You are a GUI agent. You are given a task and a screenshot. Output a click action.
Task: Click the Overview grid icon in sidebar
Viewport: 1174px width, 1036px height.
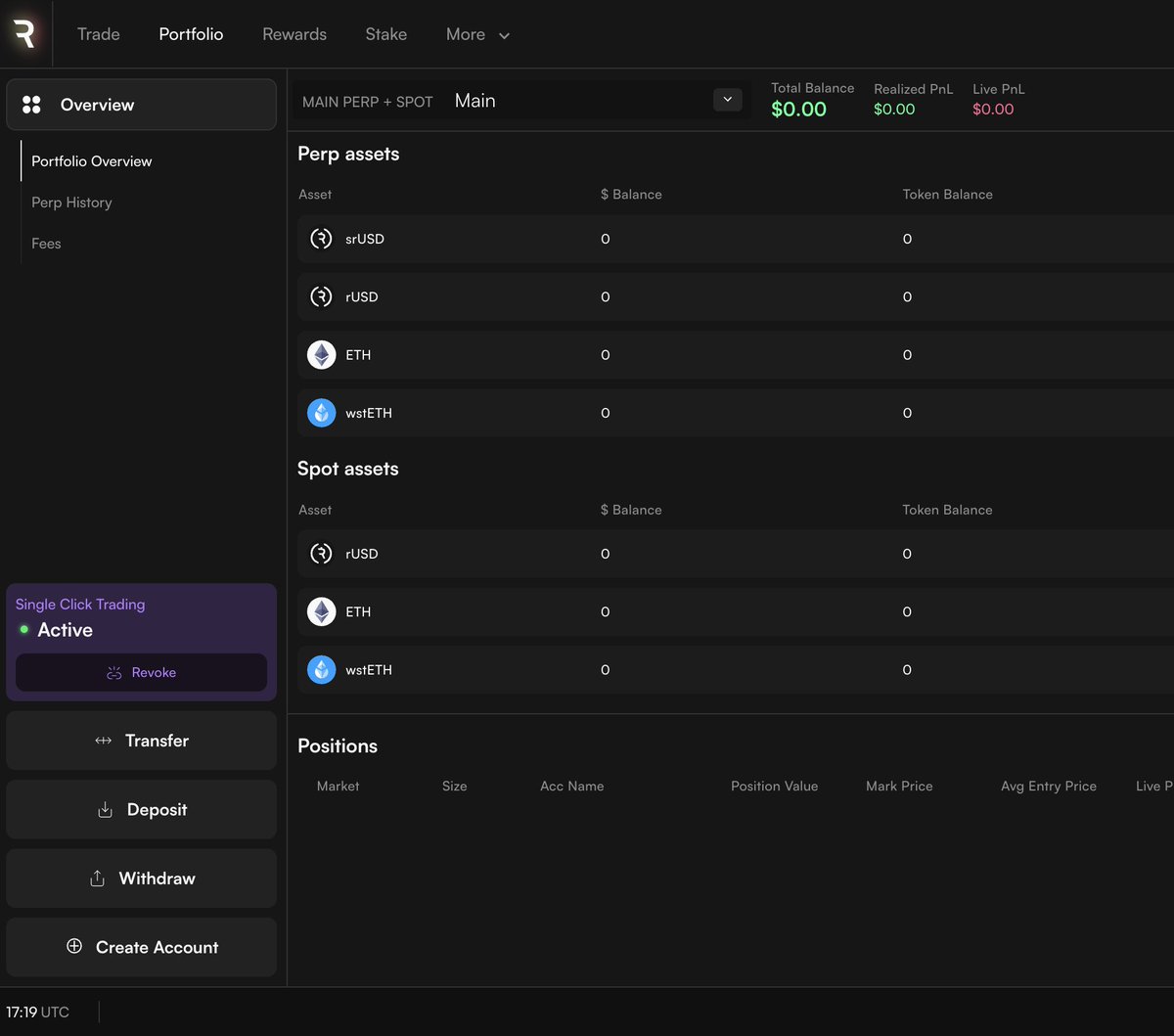pyautogui.click(x=31, y=104)
